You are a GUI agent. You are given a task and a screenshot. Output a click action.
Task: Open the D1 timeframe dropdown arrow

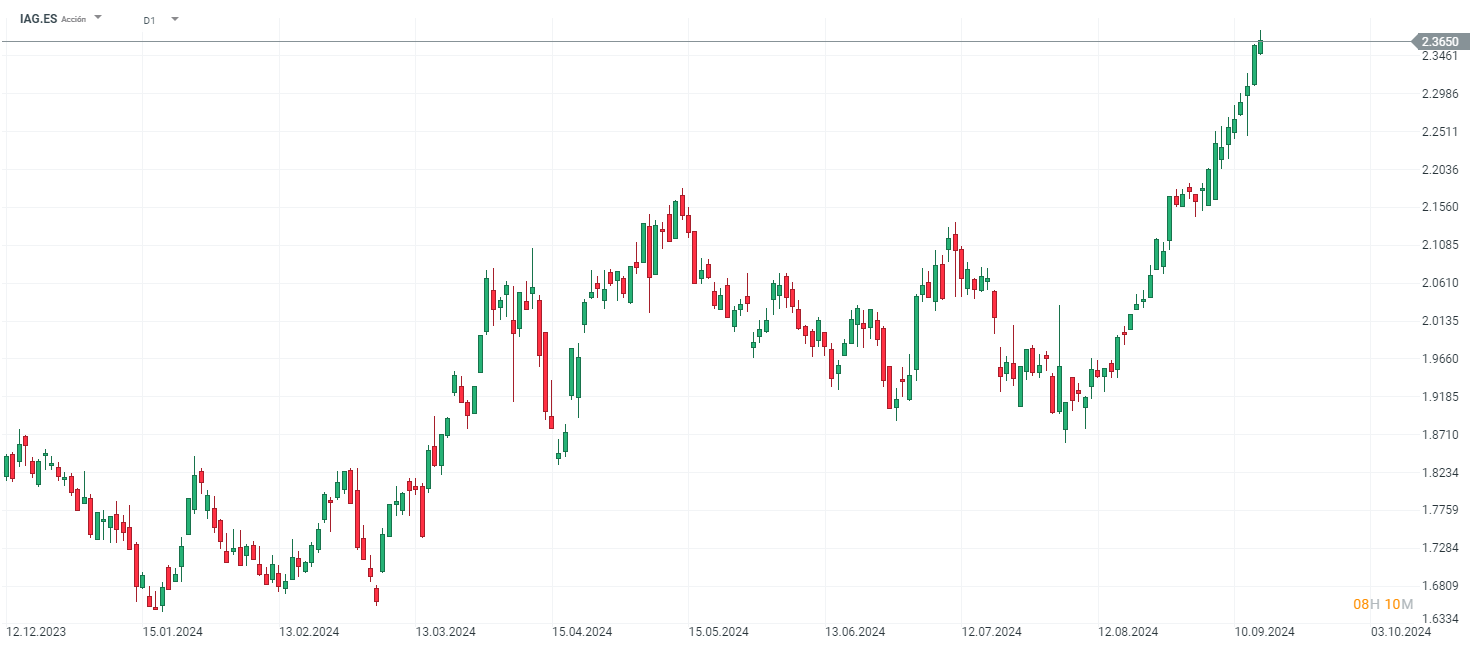(174, 18)
